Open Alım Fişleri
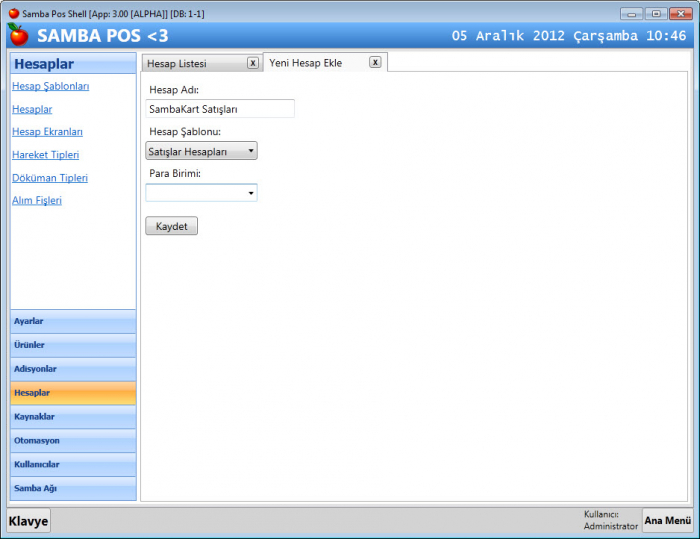This screenshot has height=539, width=700. 37,200
